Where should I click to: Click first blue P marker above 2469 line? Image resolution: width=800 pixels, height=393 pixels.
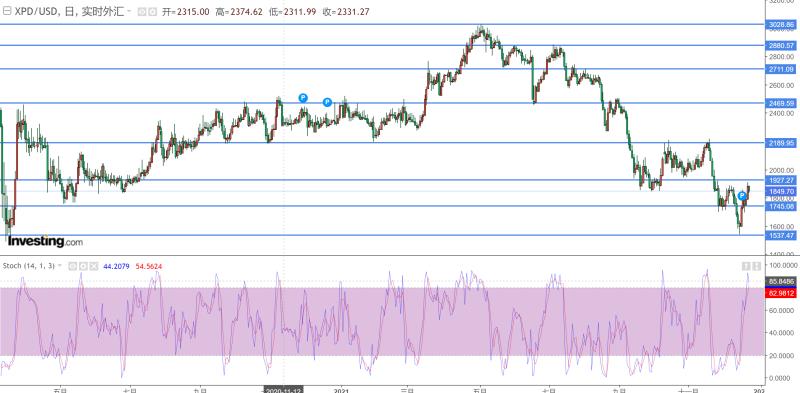pyautogui.click(x=303, y=98)
